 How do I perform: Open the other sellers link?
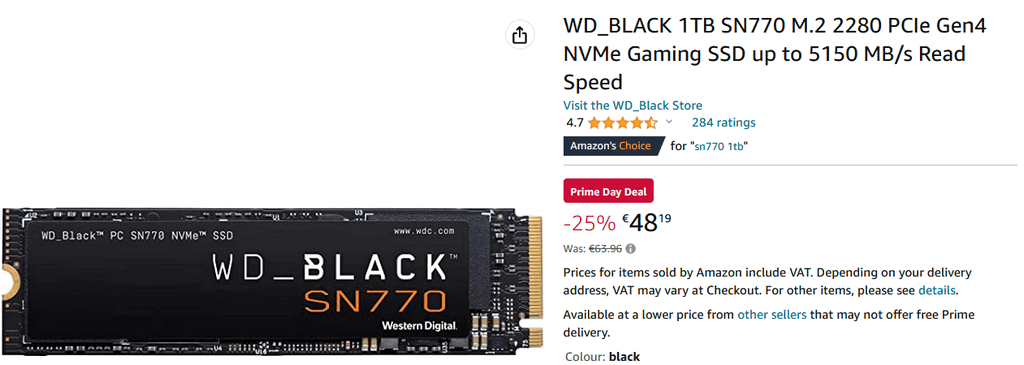[772, 315]
